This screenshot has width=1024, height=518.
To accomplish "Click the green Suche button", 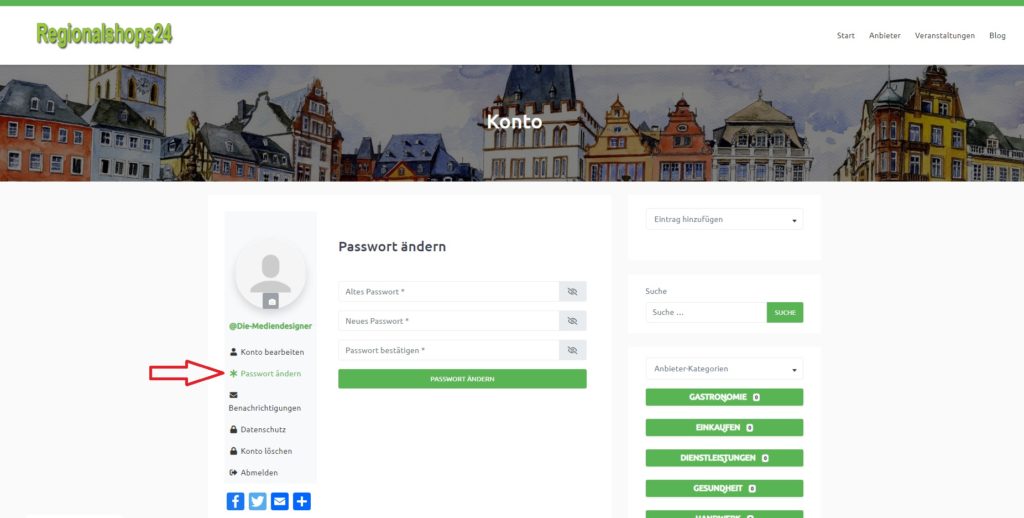I will 785,312.
